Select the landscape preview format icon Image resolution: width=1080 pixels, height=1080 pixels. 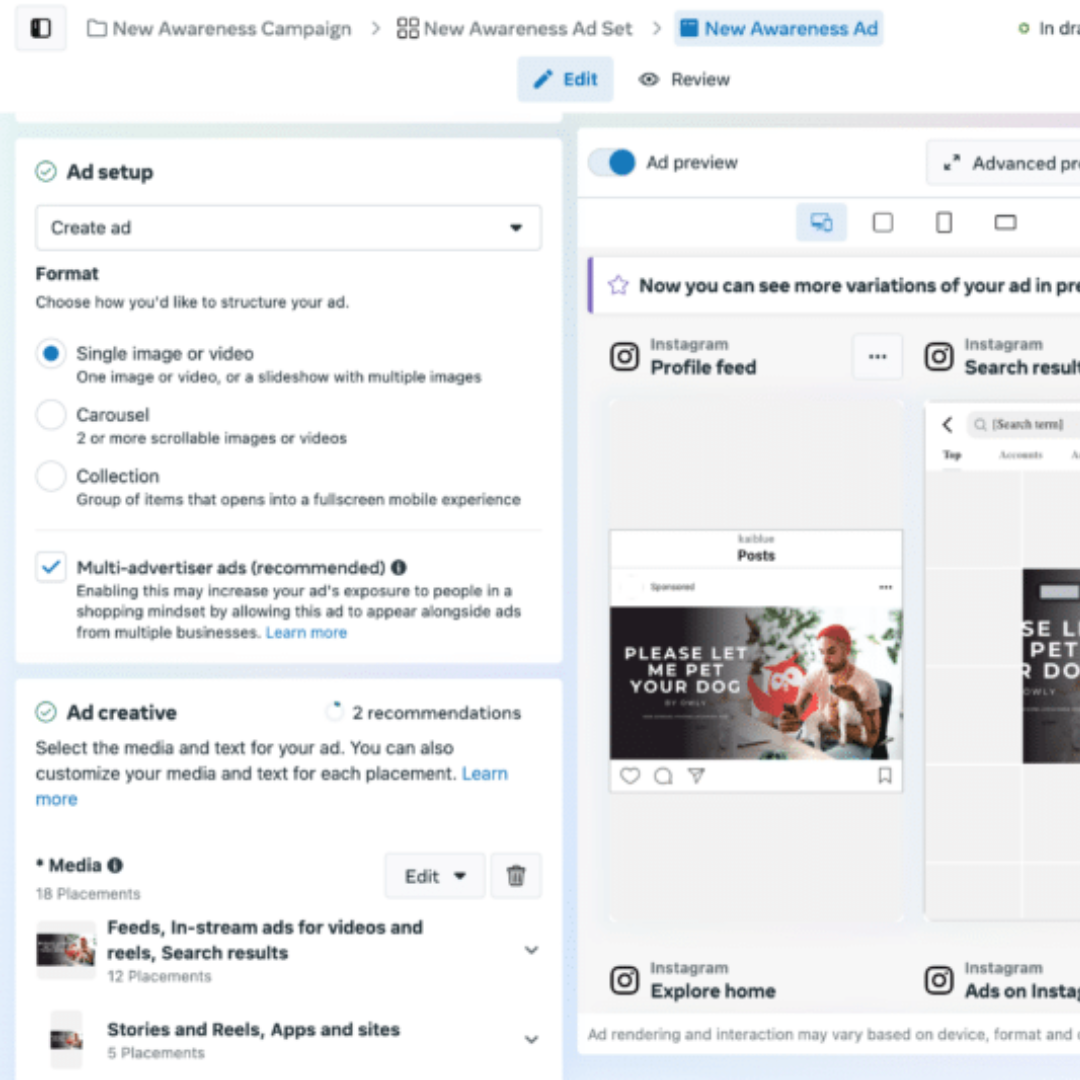1005,223
